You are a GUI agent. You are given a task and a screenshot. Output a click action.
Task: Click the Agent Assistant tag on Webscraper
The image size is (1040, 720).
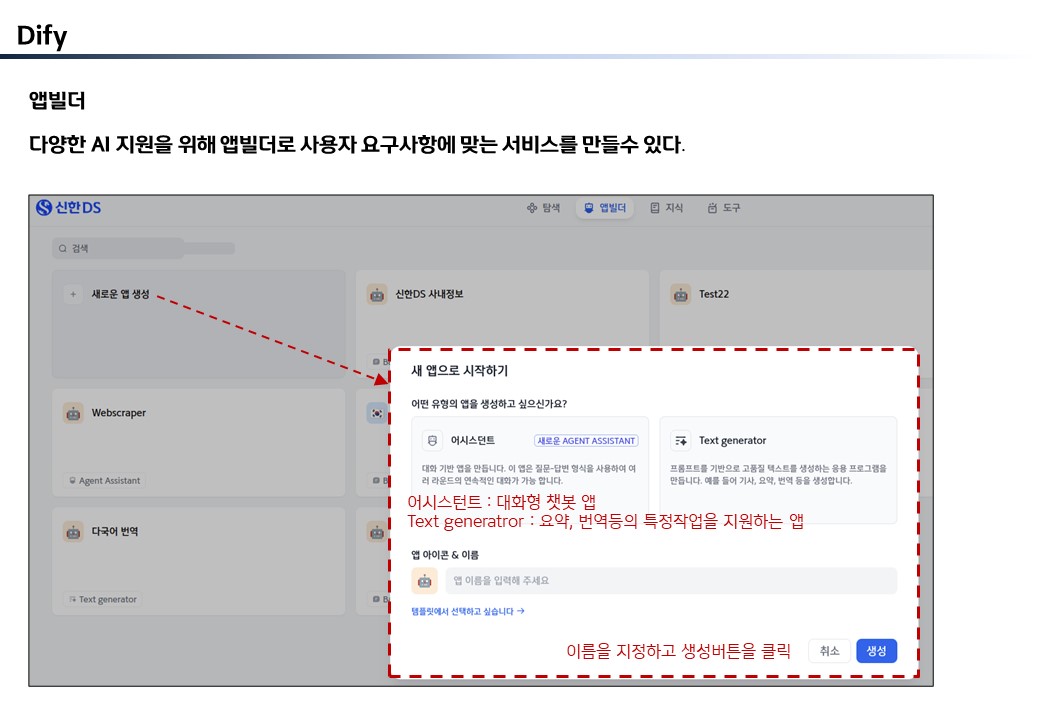click(105, 481)
